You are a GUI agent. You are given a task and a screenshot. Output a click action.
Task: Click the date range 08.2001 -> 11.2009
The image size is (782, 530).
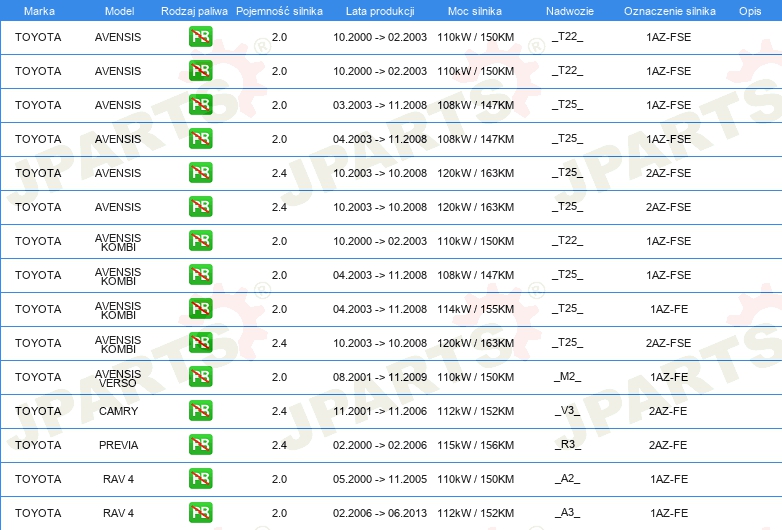(380, 377)
